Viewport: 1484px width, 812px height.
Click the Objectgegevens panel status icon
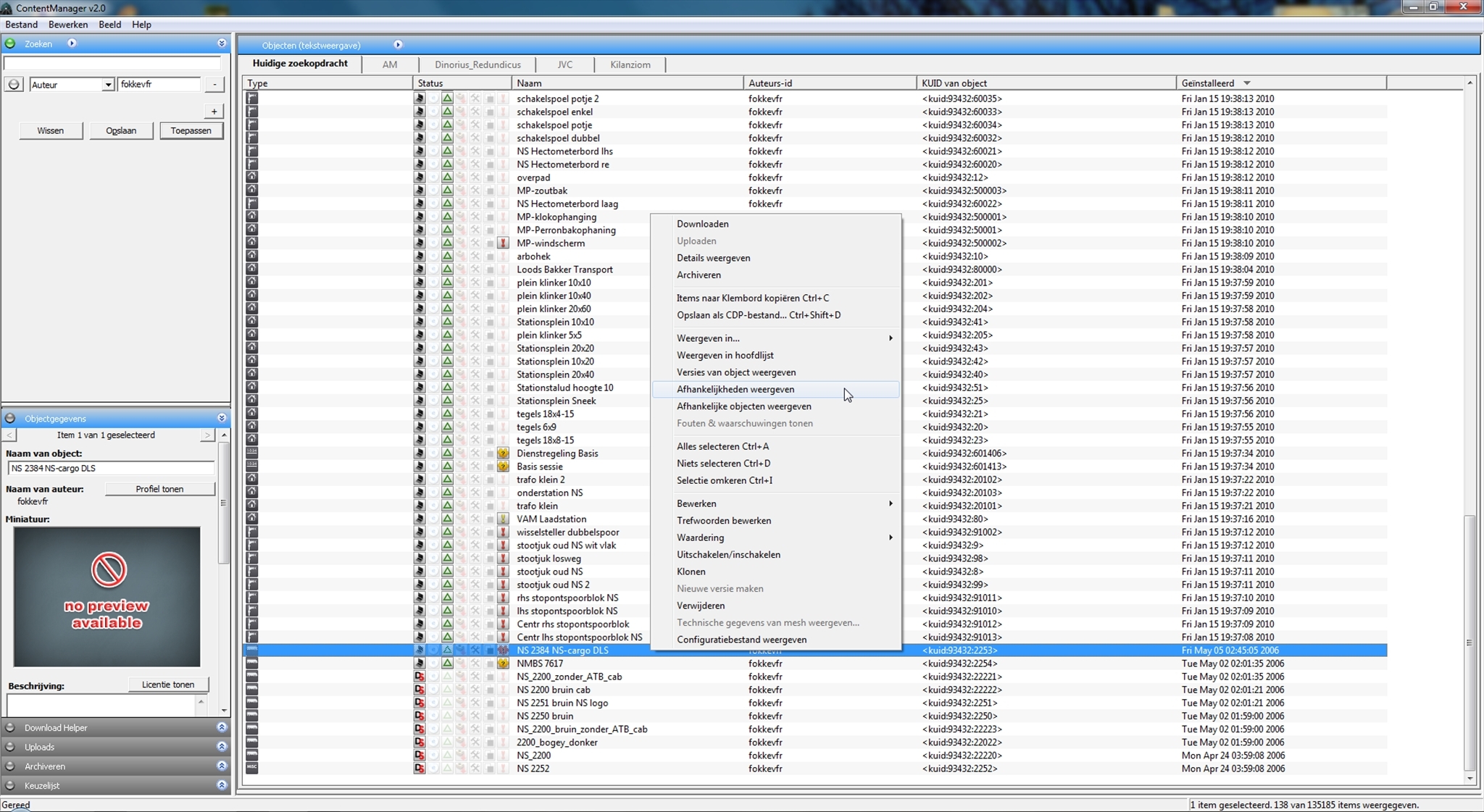coord(10,419)
